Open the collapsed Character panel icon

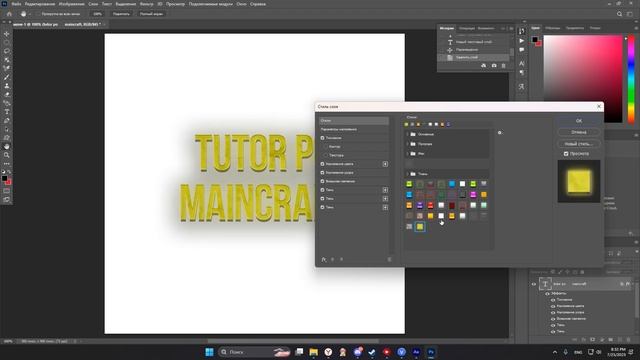(522, 64)
